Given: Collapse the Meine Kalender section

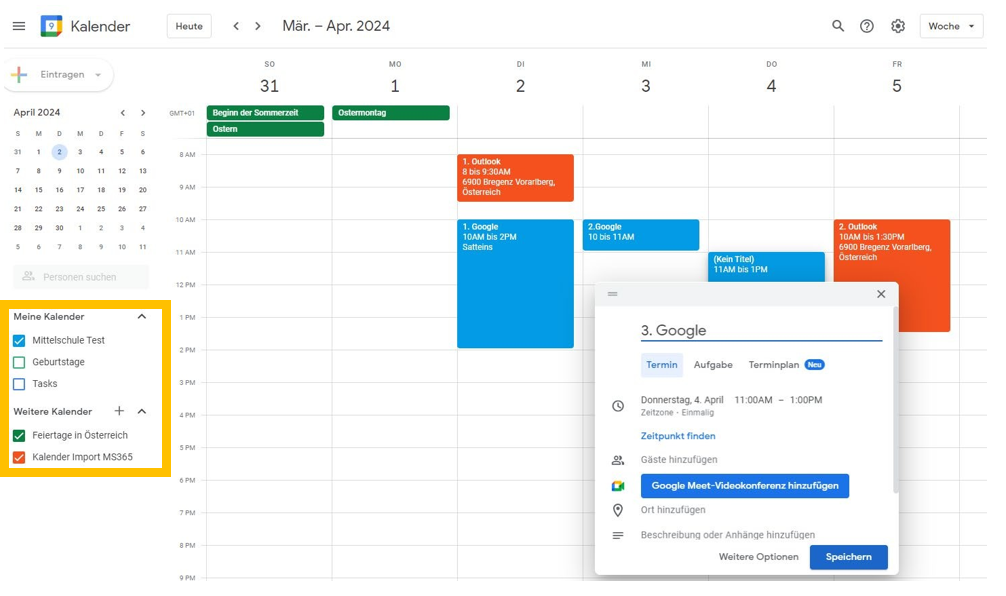Looking at the screenshot, I should (x=142, y=317).
